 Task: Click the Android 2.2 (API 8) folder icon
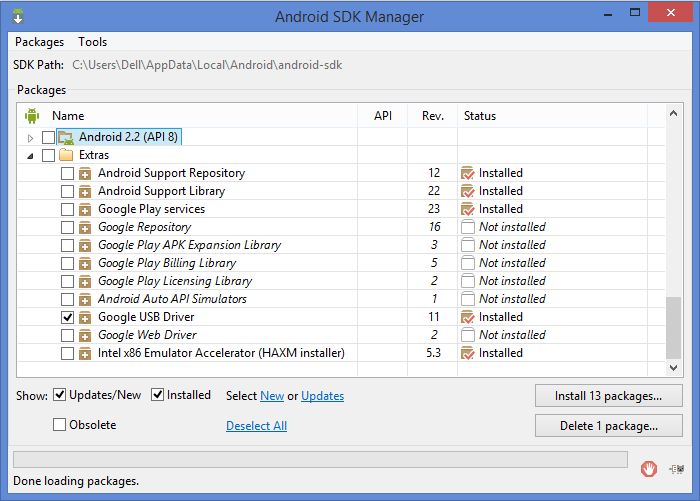[66, 137]
